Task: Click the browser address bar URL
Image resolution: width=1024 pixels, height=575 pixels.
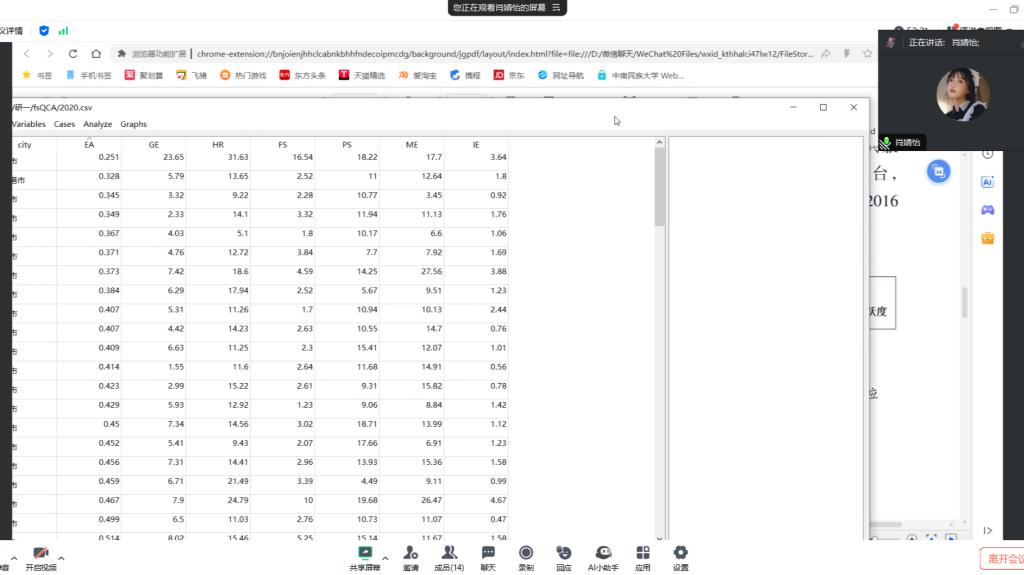Action: [505, 54]
